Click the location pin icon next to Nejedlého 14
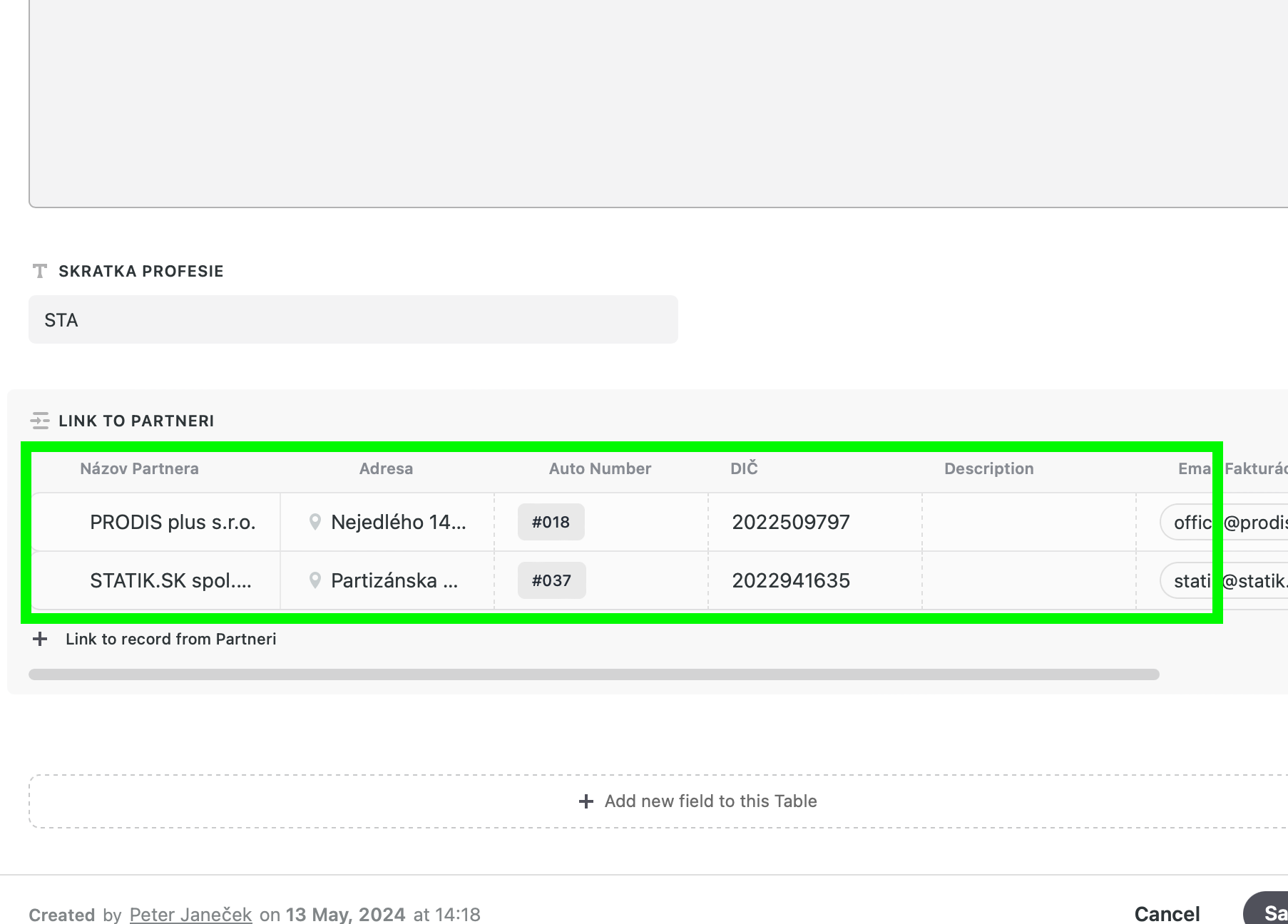1288x924 pixels. coord(315,522)
